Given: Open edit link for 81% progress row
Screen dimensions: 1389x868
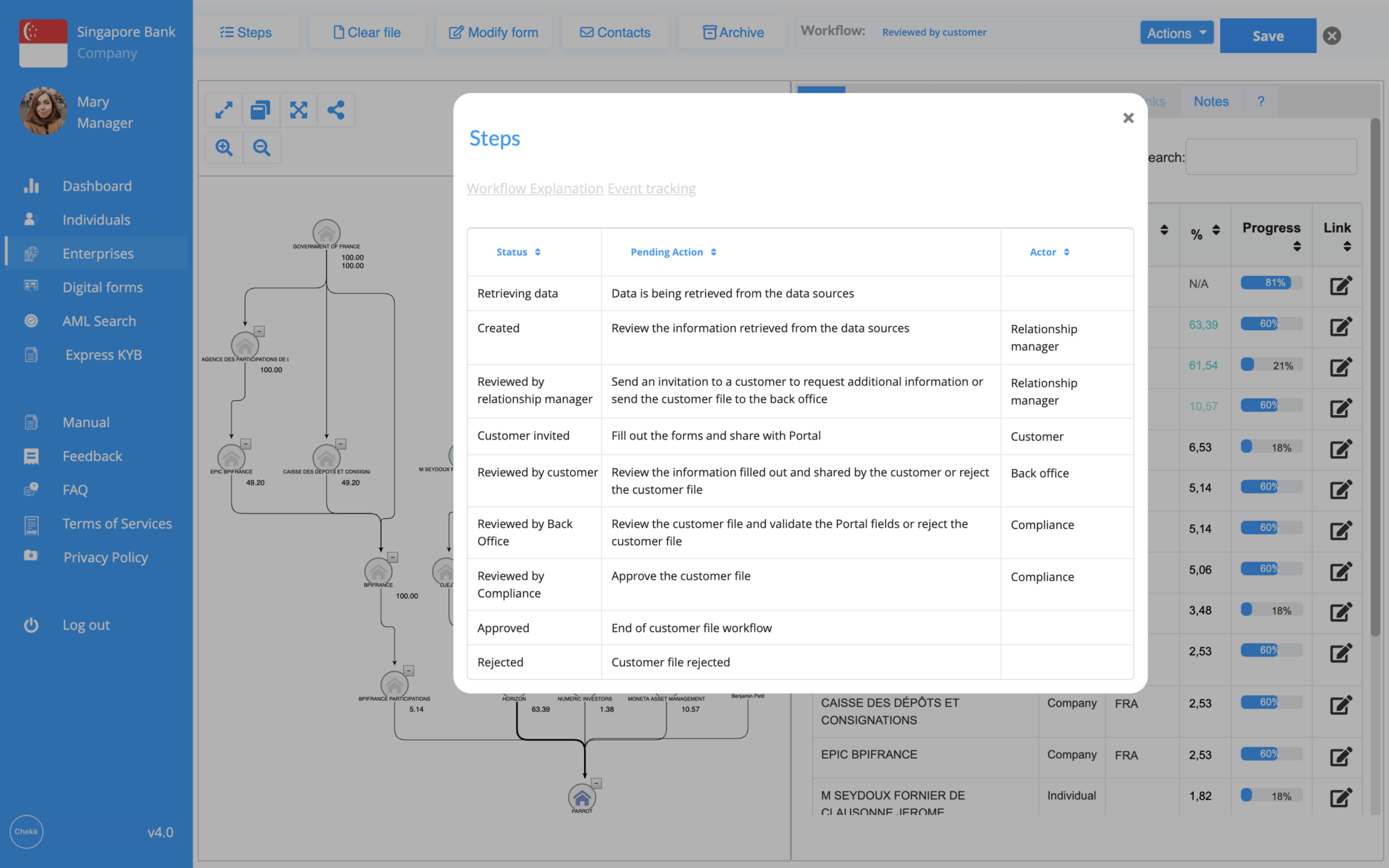Looking at the screenshot, I should [1340, 285].
